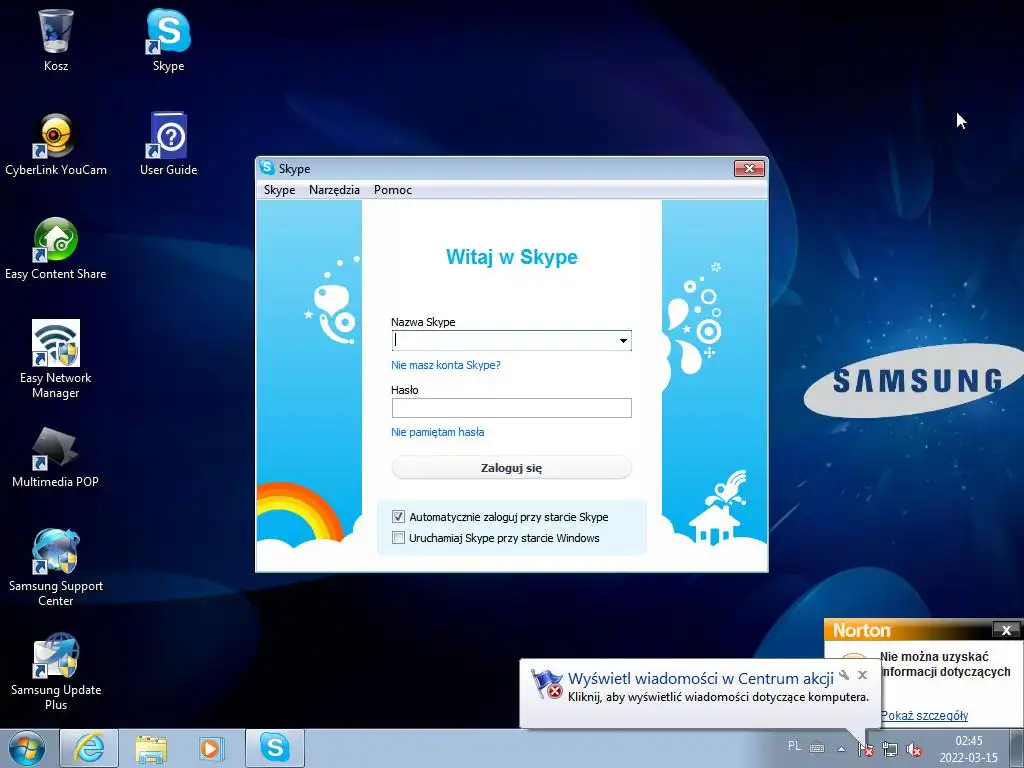Close the Skype login window

pyautogui.click(x=749, y=168)
